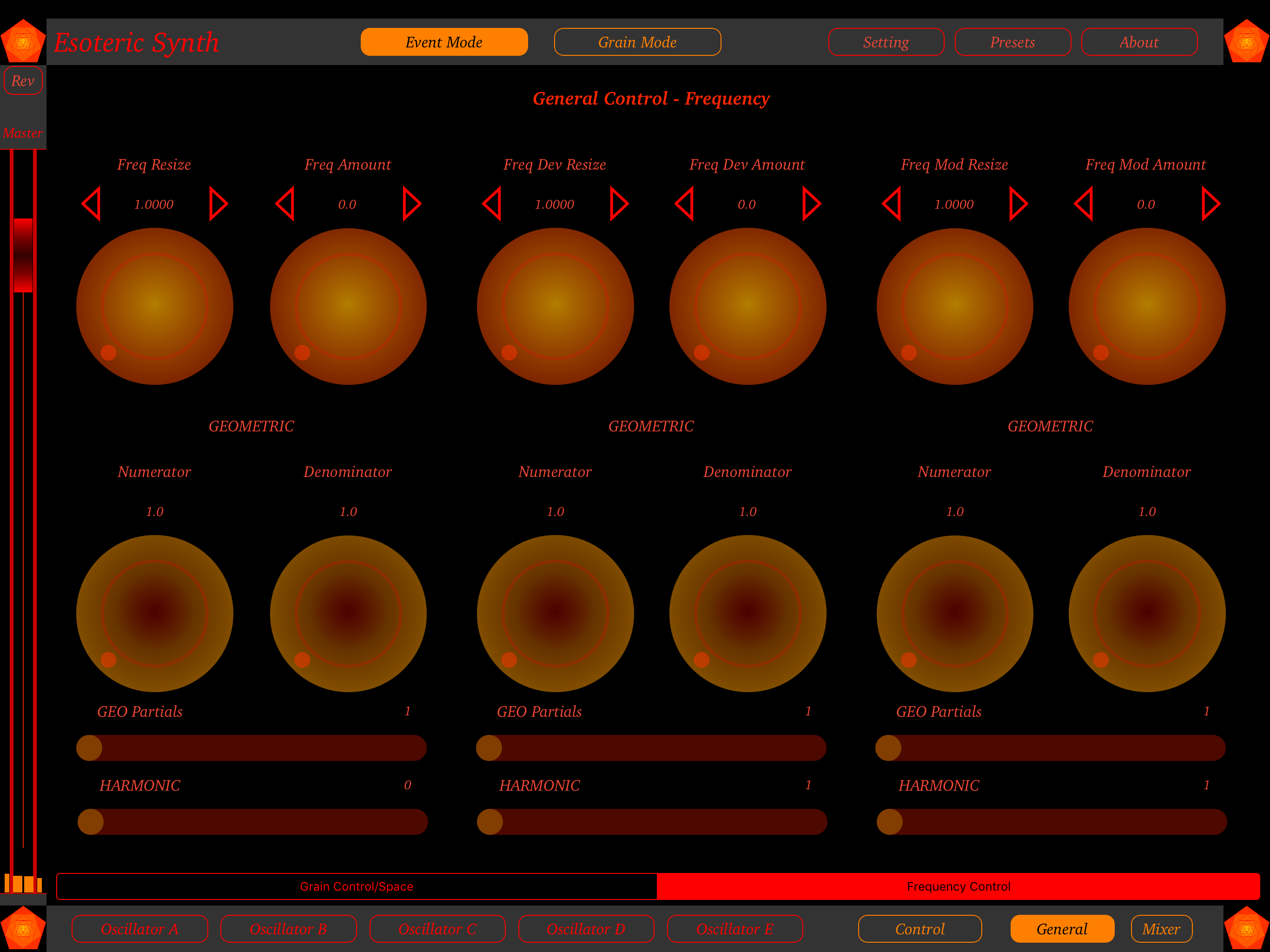Click top-left pentagon flower logo icon
This screenshot has width=1270, height=952.
pyautogui.click(x=23, y=41)
